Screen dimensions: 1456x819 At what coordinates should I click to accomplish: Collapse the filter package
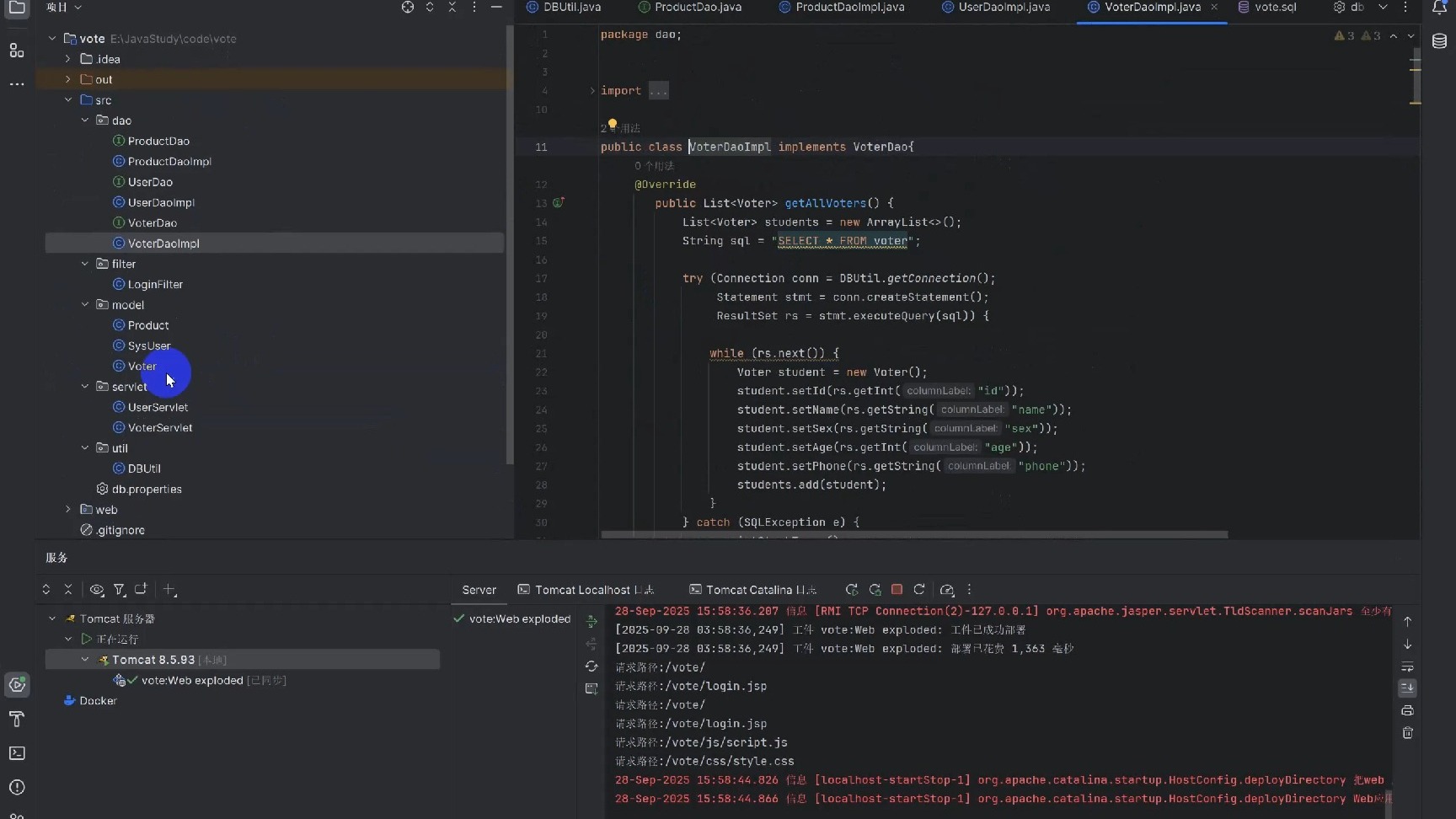tap(85, 264)
